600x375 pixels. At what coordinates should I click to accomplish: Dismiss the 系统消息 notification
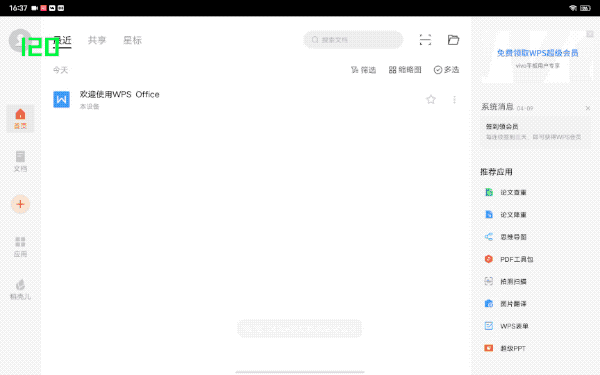pos(588,108)
